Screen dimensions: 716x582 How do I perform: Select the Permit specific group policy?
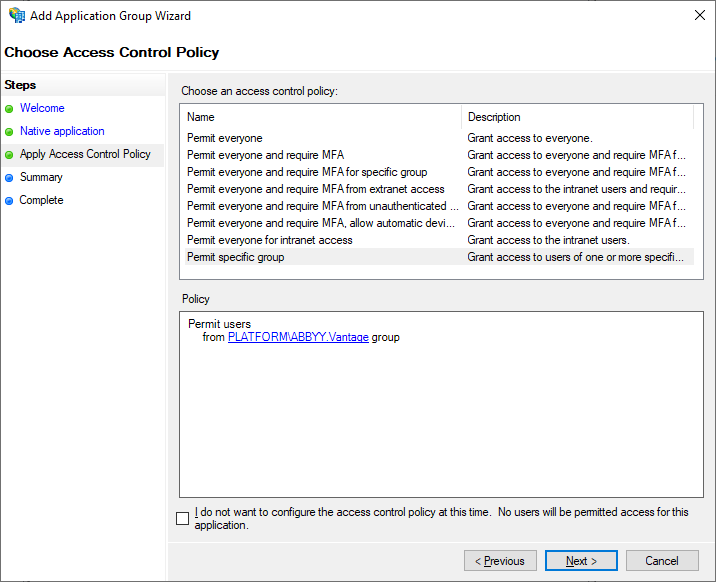(236, 257)
